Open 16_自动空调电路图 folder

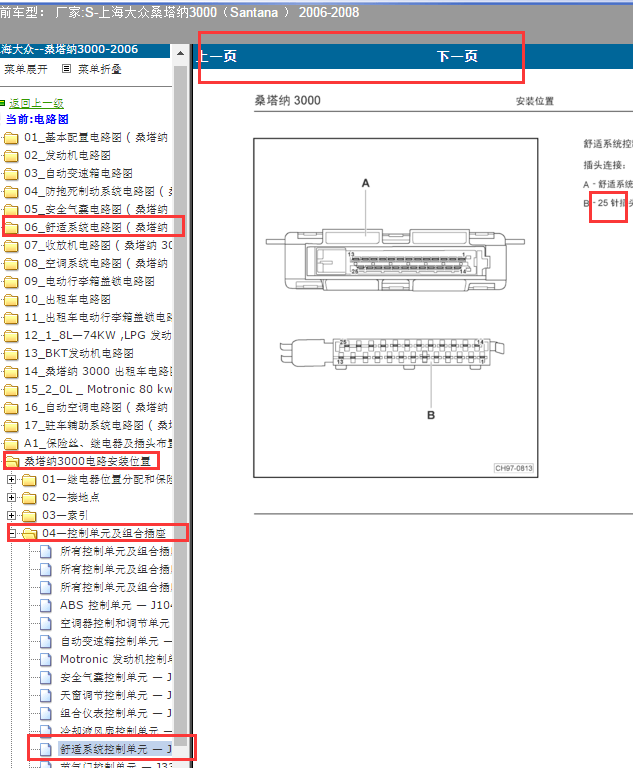point(96,408)
